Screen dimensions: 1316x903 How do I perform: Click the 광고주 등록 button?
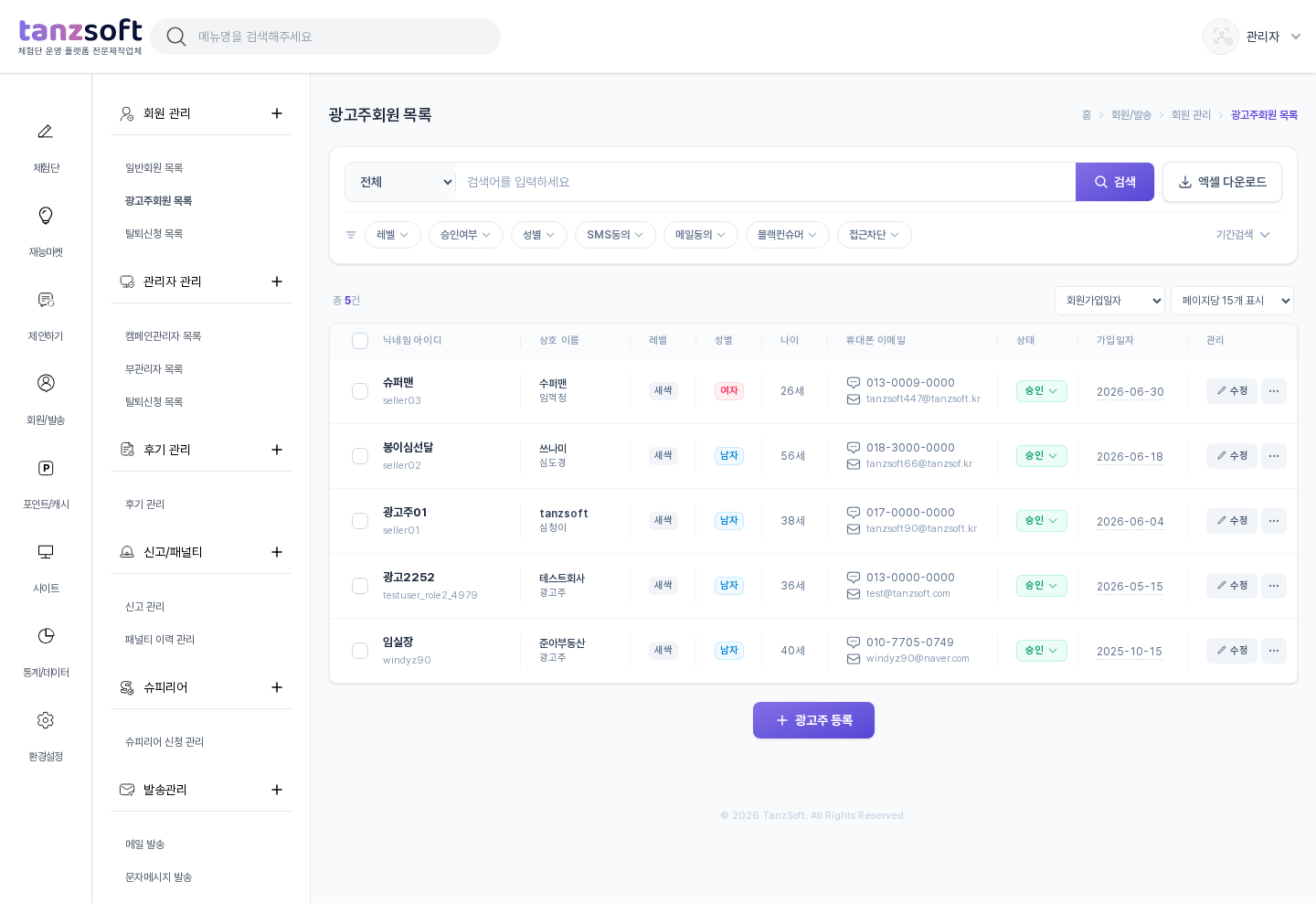pyautogui.click(x=813, y=720)
